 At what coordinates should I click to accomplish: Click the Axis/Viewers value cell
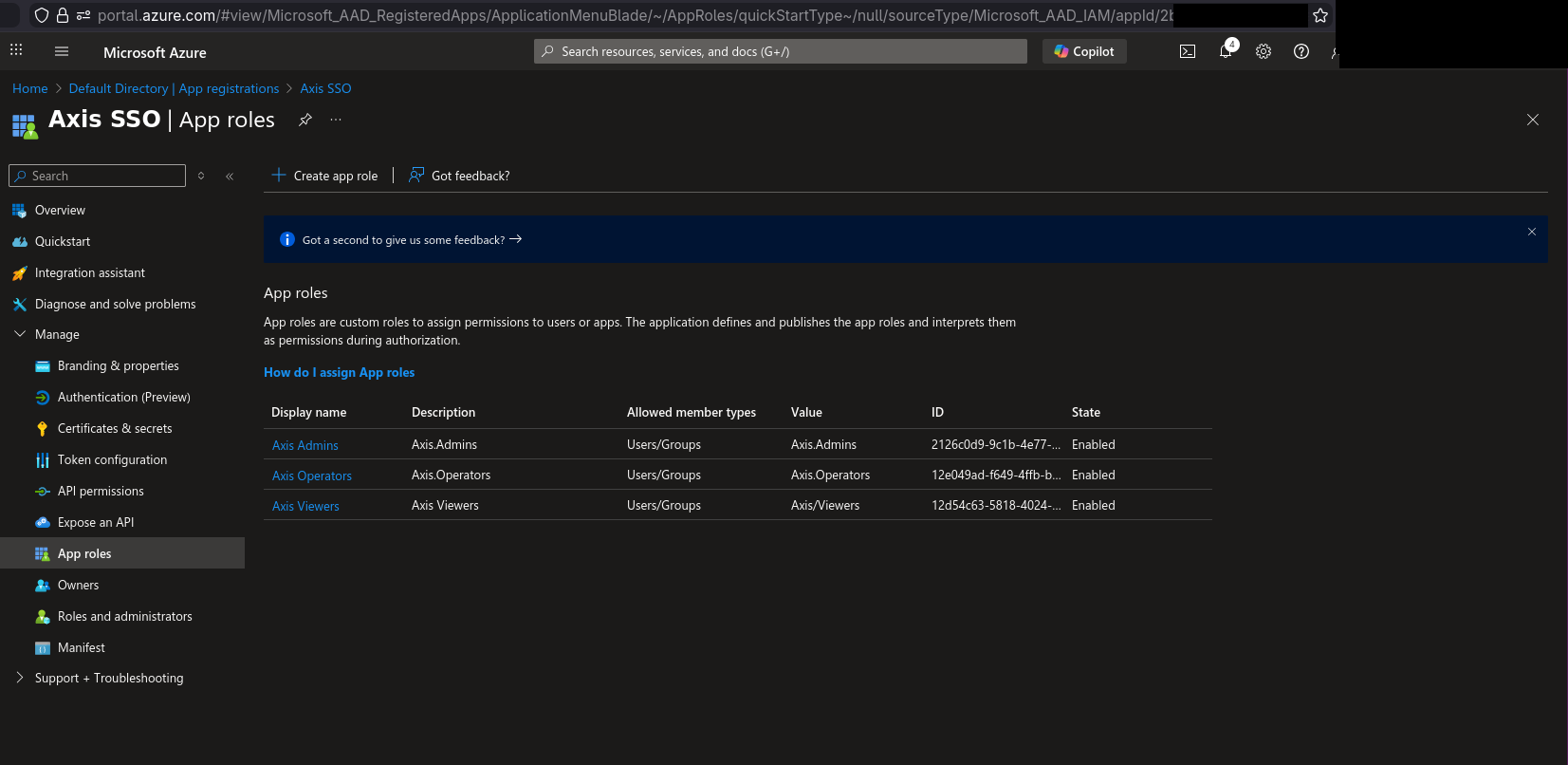(825, 505)
